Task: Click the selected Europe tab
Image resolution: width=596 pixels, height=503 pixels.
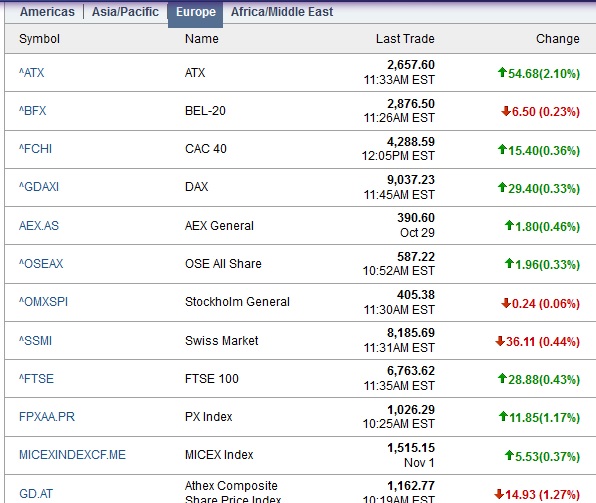Action: coord(195,12)
